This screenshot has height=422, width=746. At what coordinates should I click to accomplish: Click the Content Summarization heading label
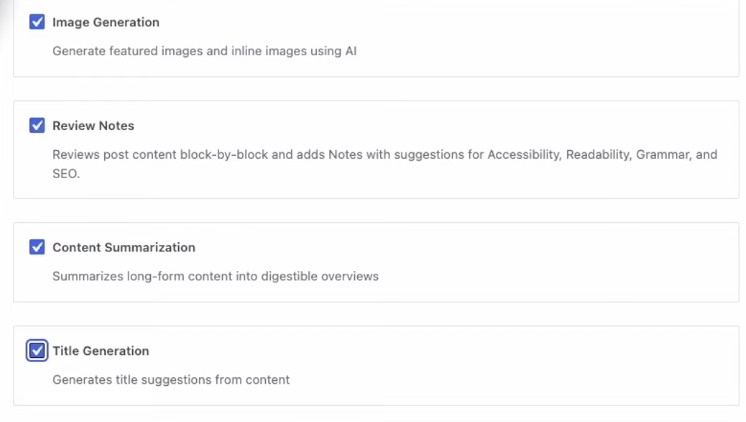click(x=123, y=247)
